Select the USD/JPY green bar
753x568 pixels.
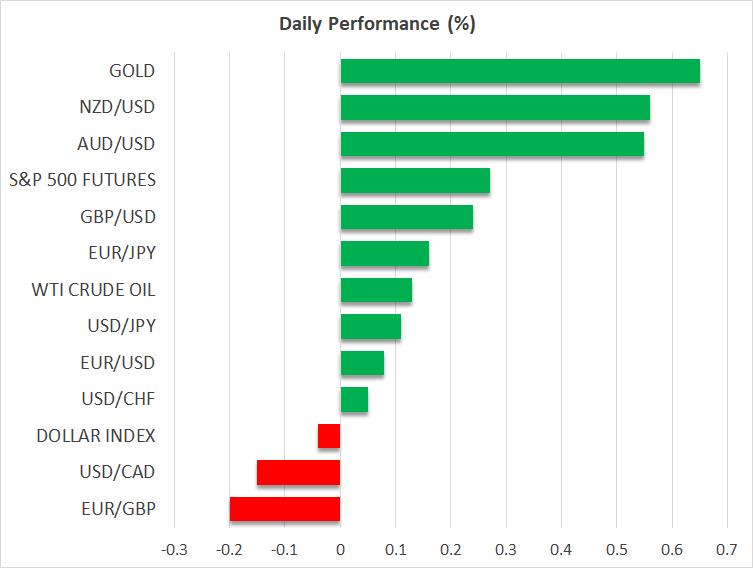click(x=371, y=327)
